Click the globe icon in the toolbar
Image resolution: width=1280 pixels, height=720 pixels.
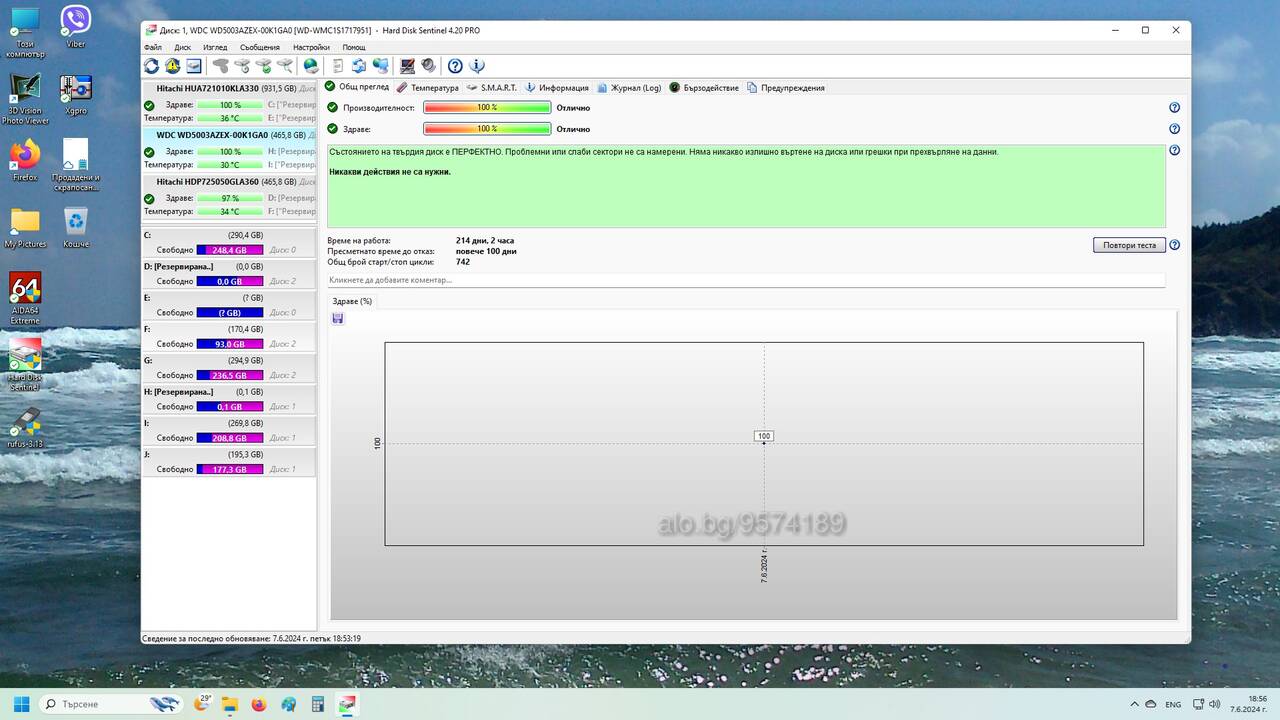pyautogui.click(x=311, y=66)
